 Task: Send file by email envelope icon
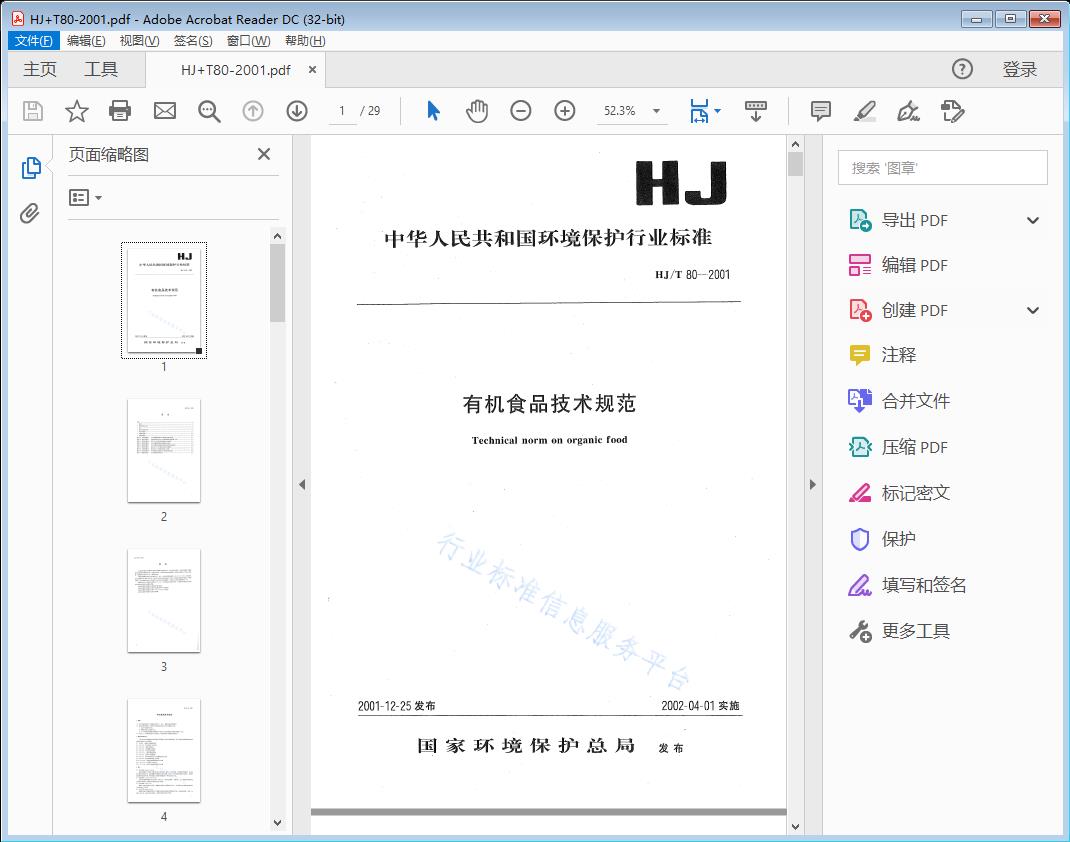[x=165, y=111]
